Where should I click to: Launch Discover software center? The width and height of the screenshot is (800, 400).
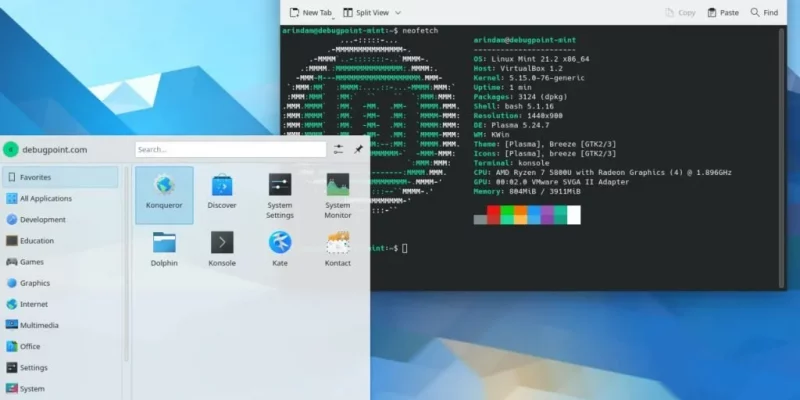click(x=222, y=191)
